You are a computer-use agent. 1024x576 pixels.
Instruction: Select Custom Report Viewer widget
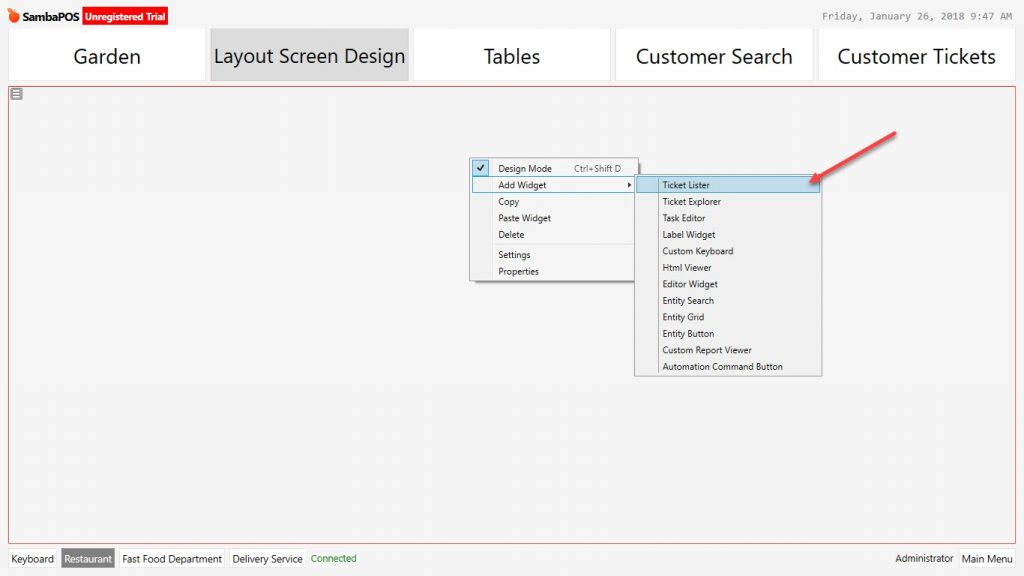(x=728, y=350)
